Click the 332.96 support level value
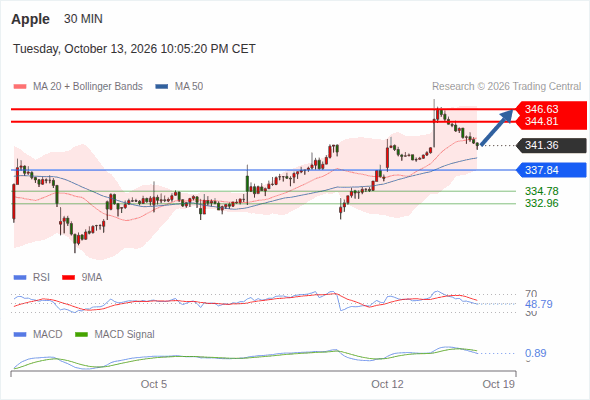Screen dimensions: 590x400 tap(542, 203)
